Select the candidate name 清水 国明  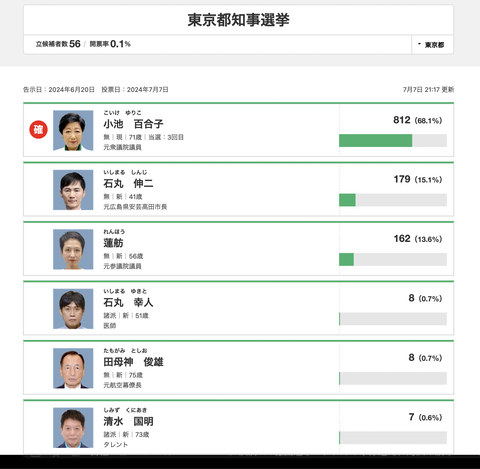(x=128, y=421)
